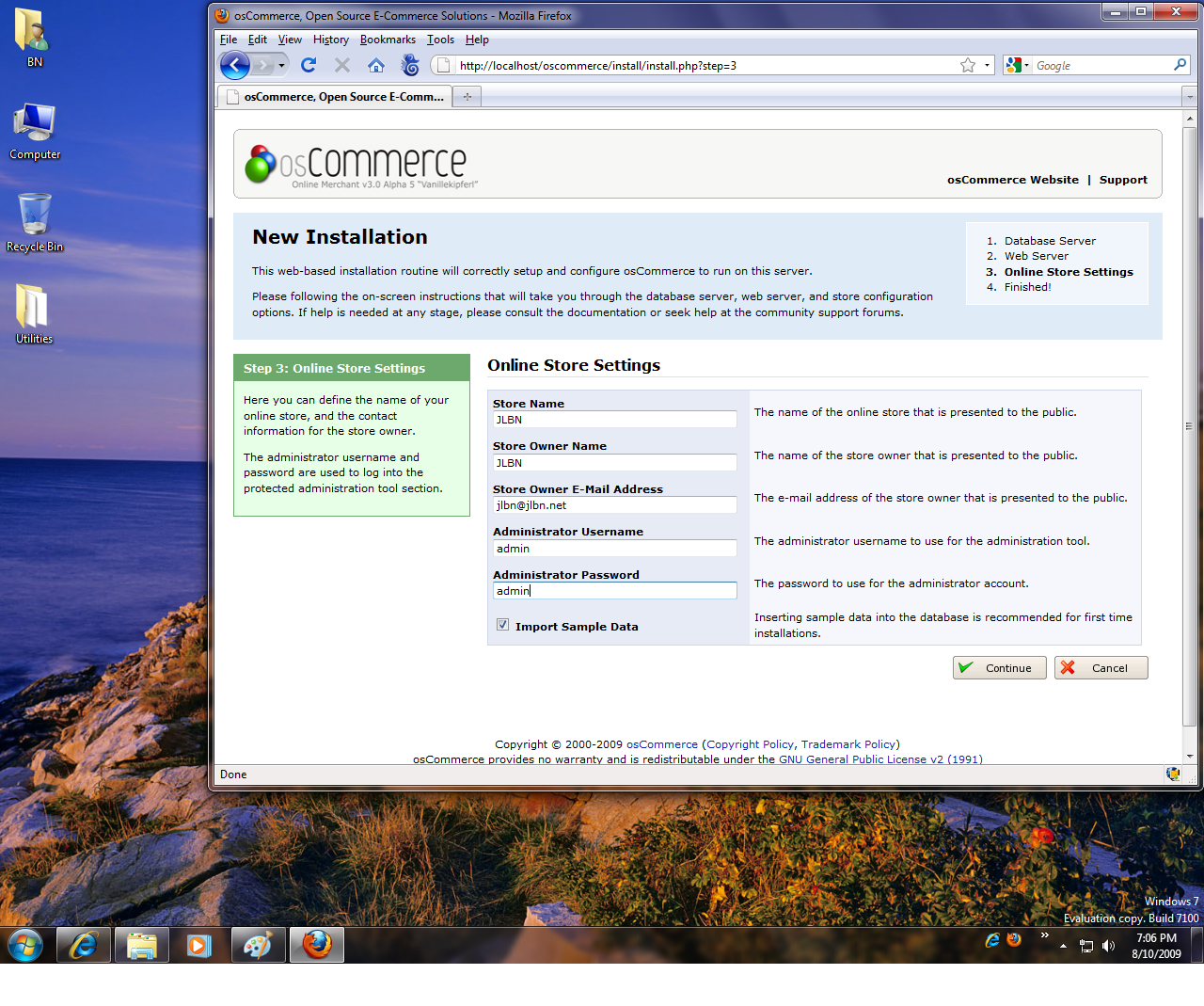
Task: Click the Firefox back arrow button
Action: coord(234,65)
